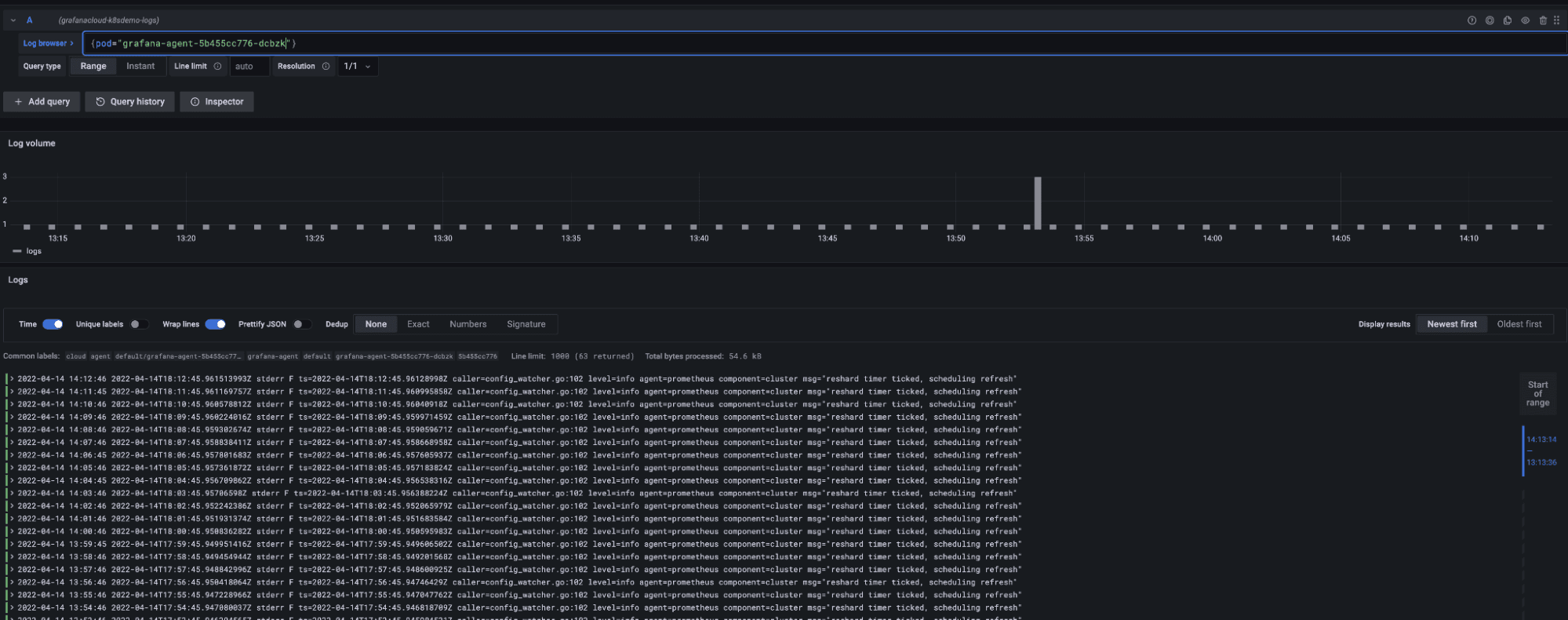Image resolution: width=1568 pixels, height=620 pixels.
Task: Click 'Line limit: 1000 (63 returned)' text
Action: point(573,356)
